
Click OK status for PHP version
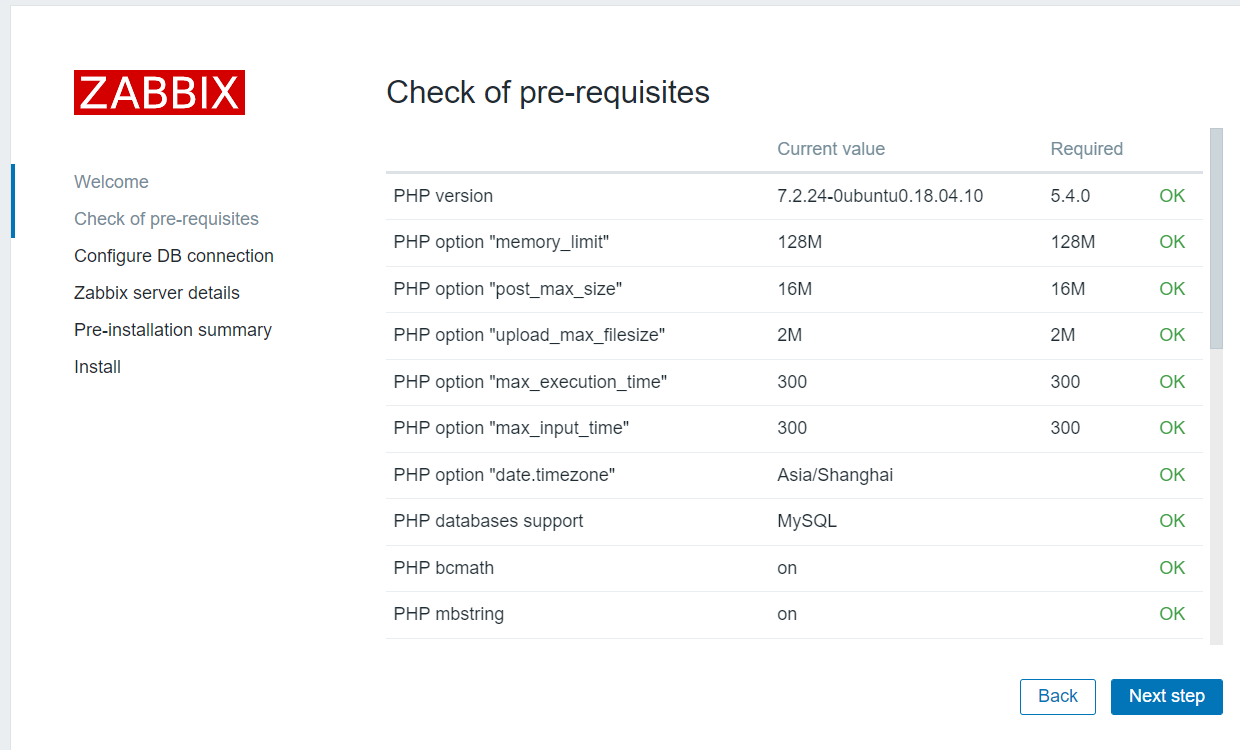pos(1172,196)
